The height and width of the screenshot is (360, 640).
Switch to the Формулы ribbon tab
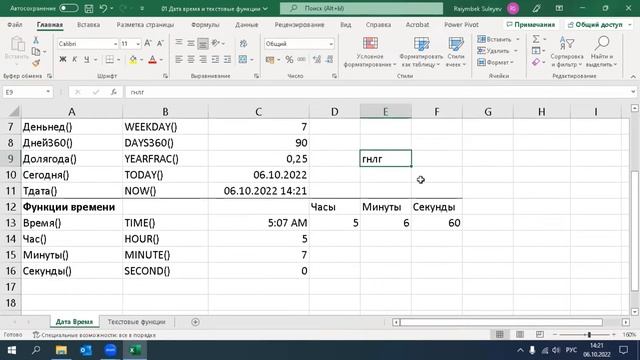click(x=205, y=24)
